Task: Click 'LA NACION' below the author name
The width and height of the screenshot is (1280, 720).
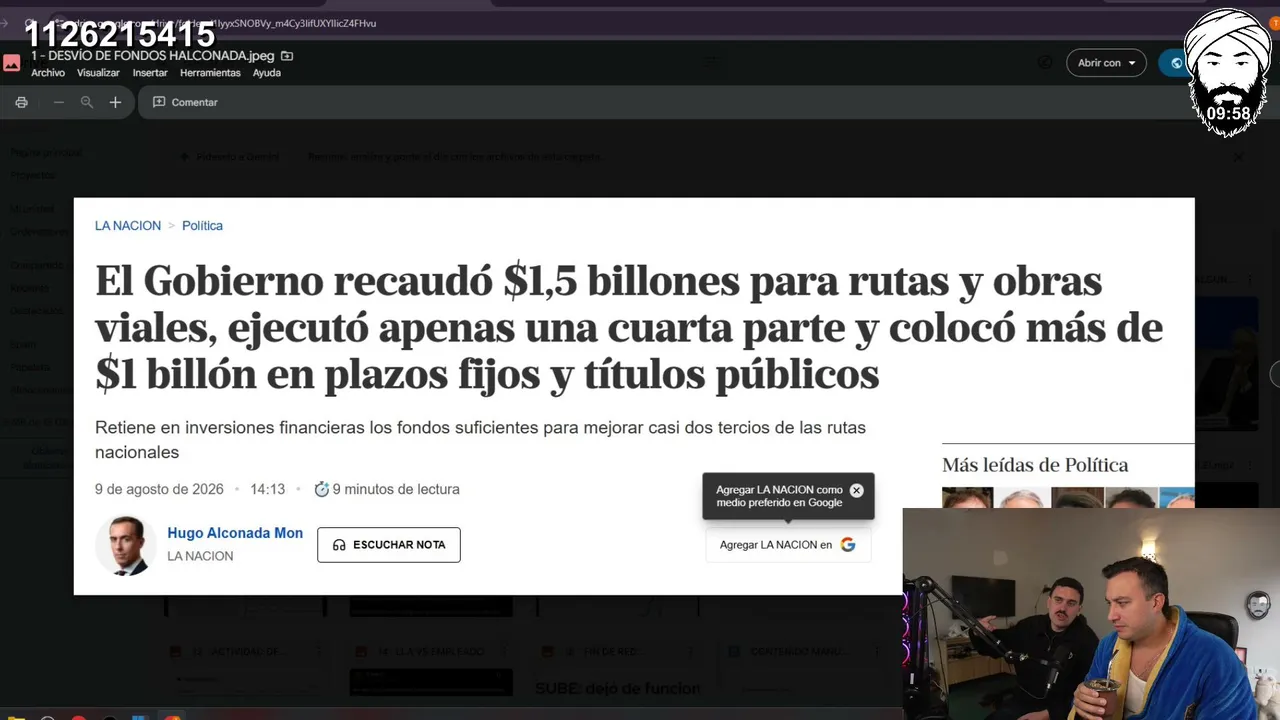Action: [200, 556]
